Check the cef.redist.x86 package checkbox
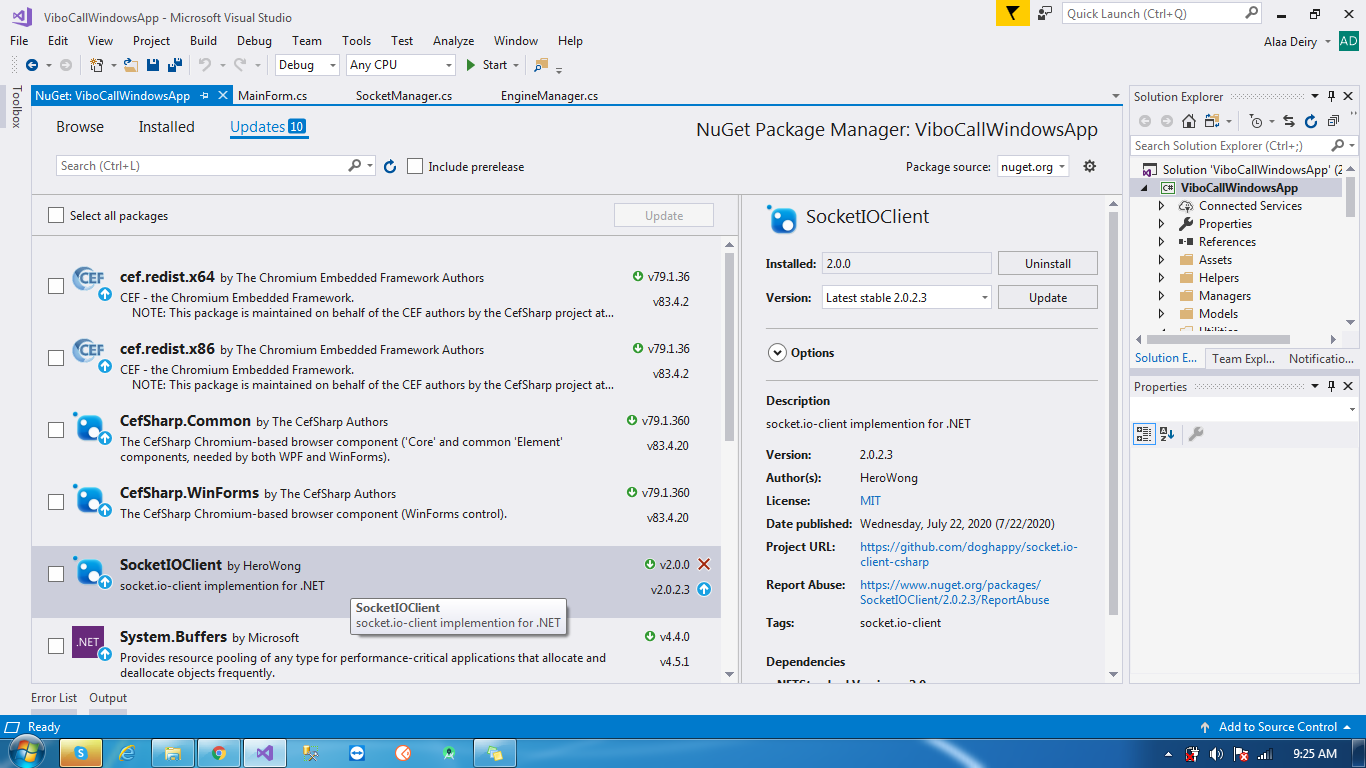 (x=56, y=358)
